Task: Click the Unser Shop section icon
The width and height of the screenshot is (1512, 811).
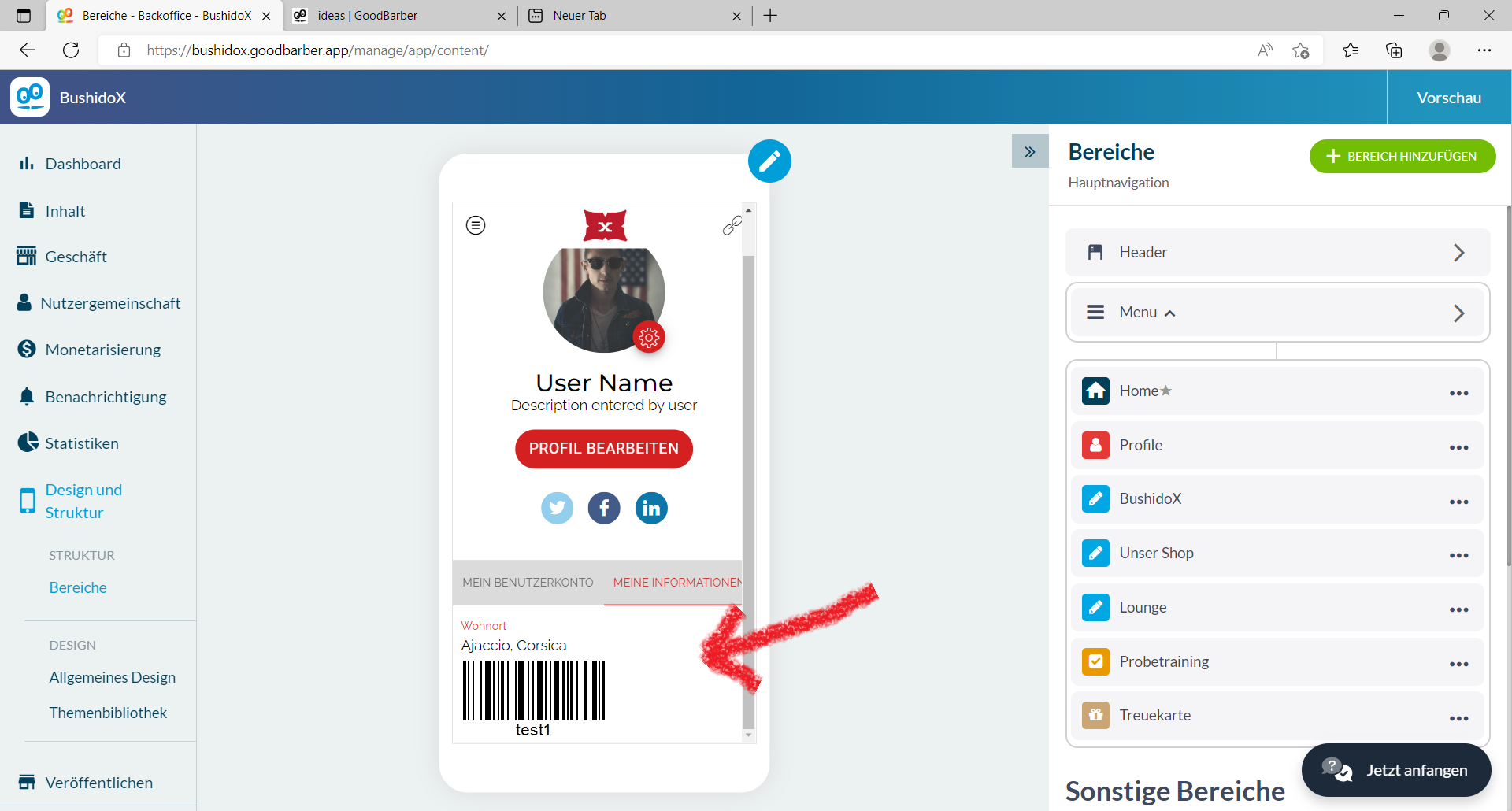Action: 1095,553
